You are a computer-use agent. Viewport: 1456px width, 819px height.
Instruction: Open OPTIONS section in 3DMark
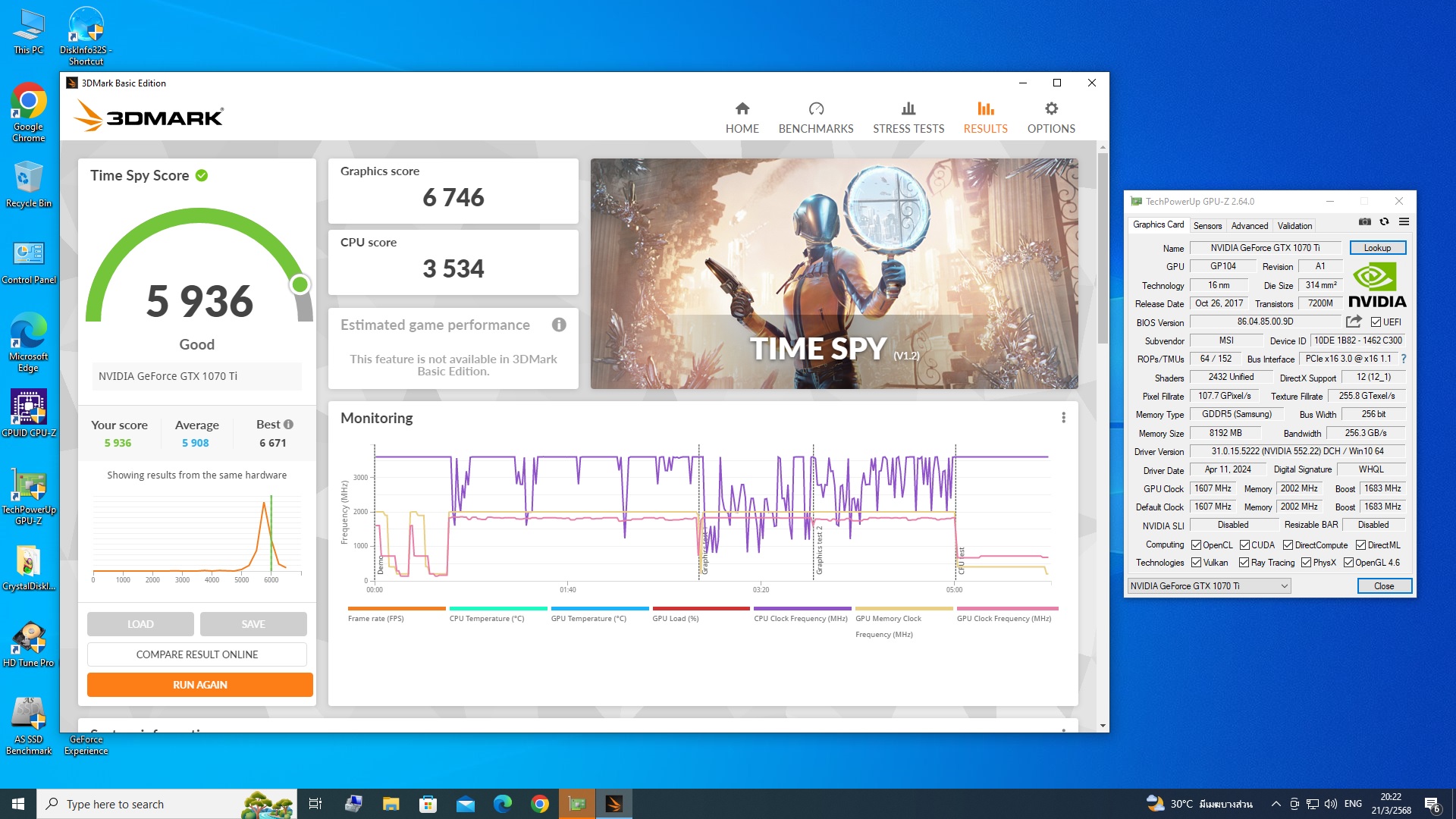click(x=1051, y=118)
